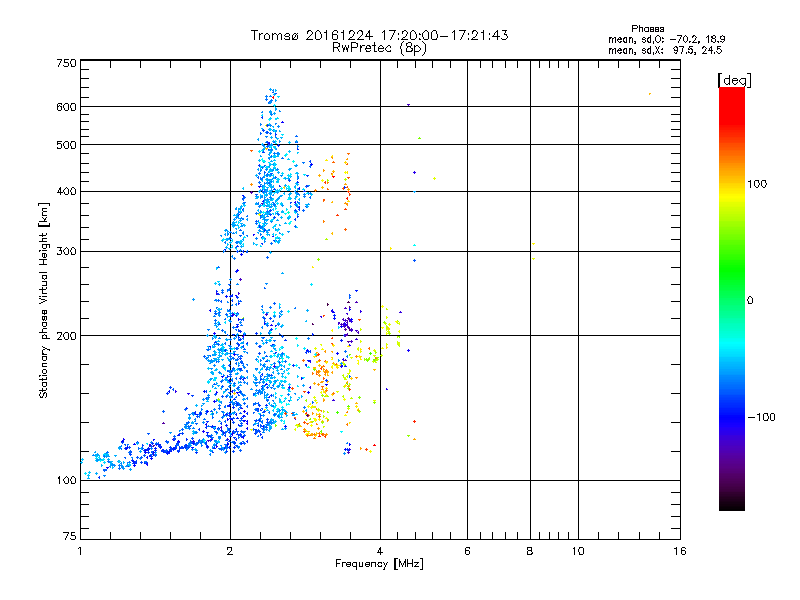Click the colorbar tick label '-100'
Image resolution: width=800 pixels, height=600 pixels.
762,417
